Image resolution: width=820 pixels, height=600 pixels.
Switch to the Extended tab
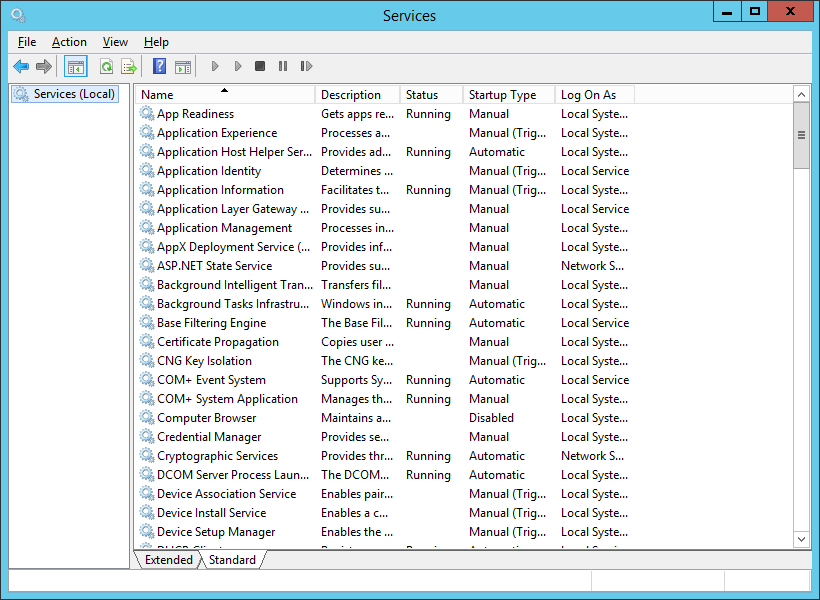[x=169, y=560]
